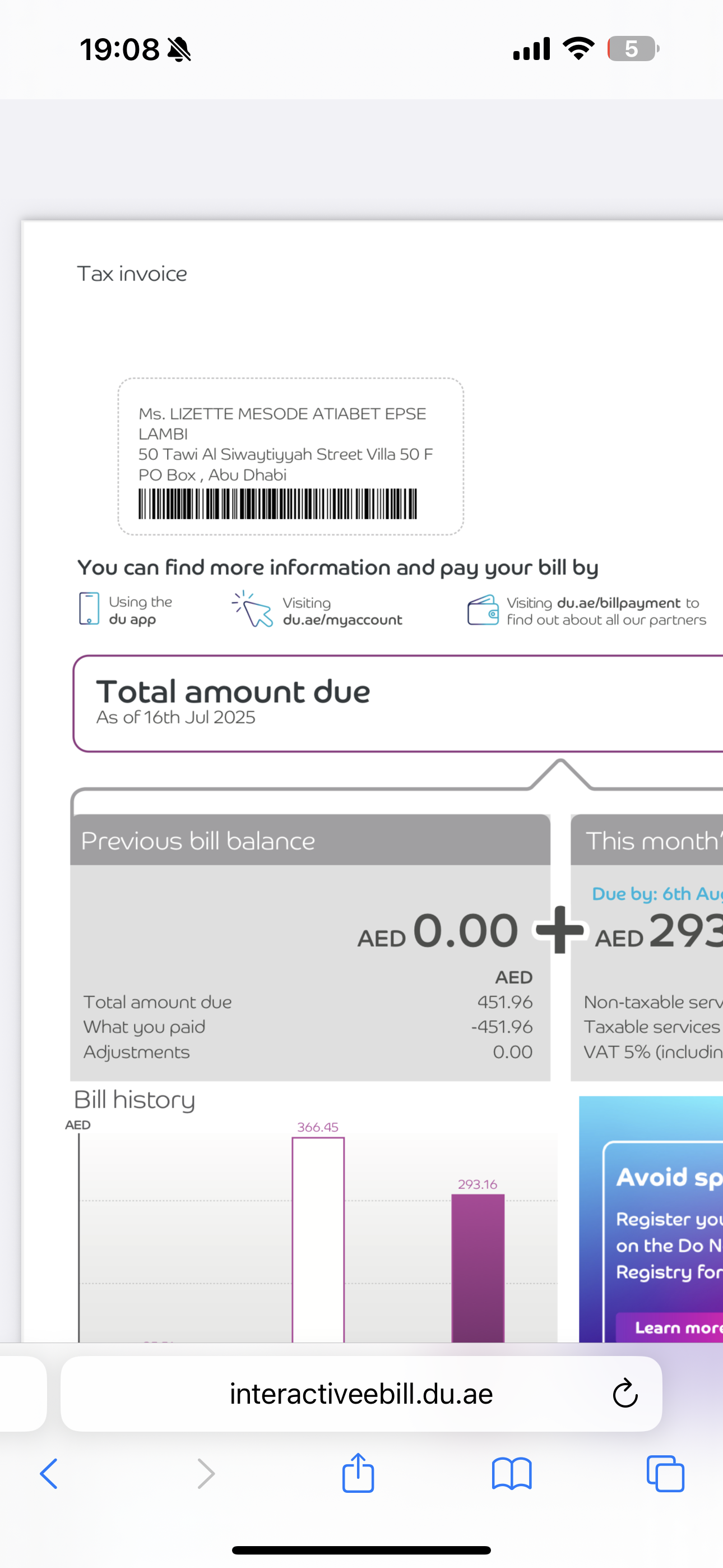Tap the Total amount due box
Screen dimensions: 723x1568
click(398, 704)
